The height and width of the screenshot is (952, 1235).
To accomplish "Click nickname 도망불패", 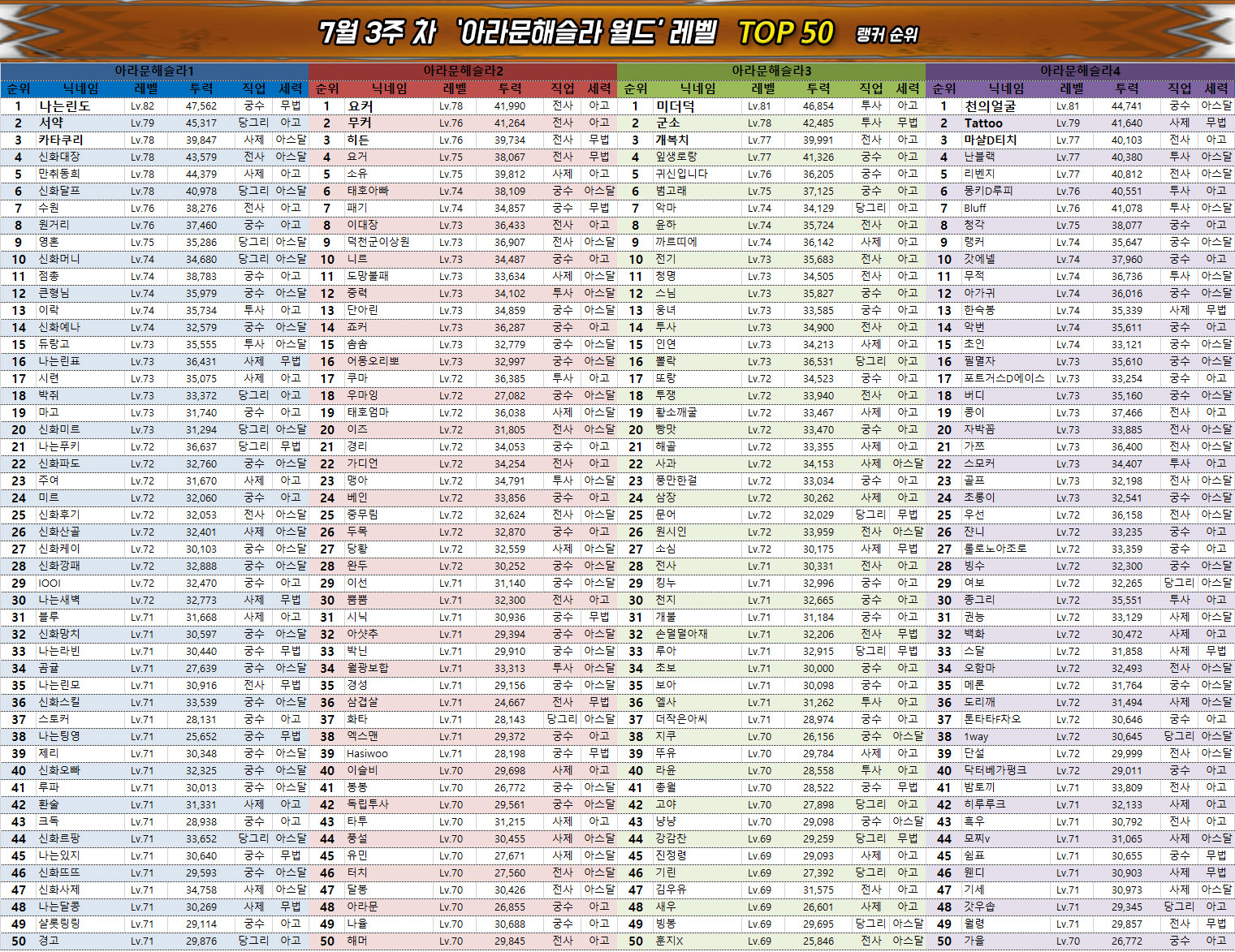I will pos(368,276).
